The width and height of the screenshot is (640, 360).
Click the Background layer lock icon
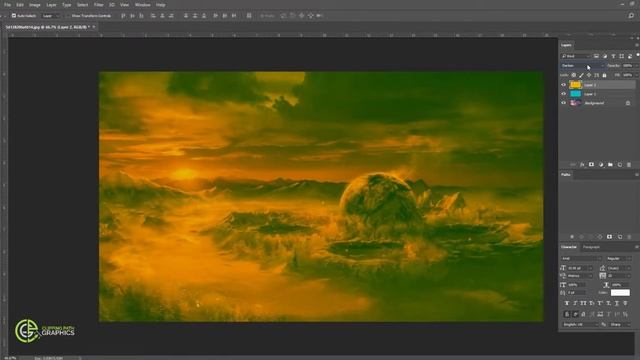tap(628, 103)
